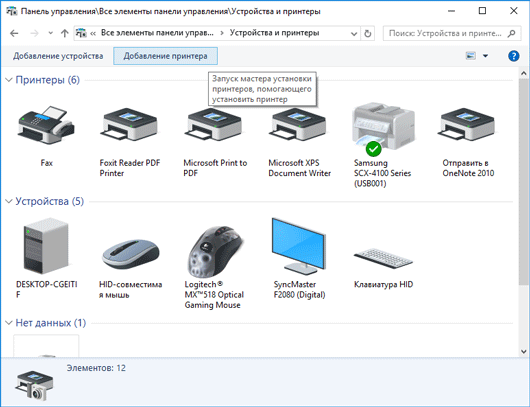Click the Принтеры (6) group heading
The image size is (530, 407).
(x=48, y=80)
